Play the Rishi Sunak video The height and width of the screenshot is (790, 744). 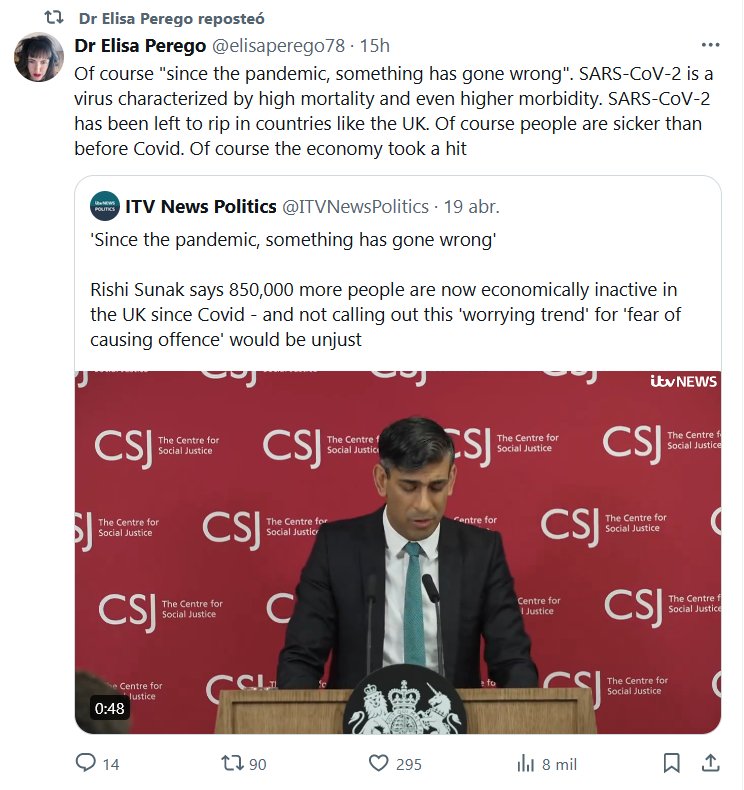click(x=398, y=550)
